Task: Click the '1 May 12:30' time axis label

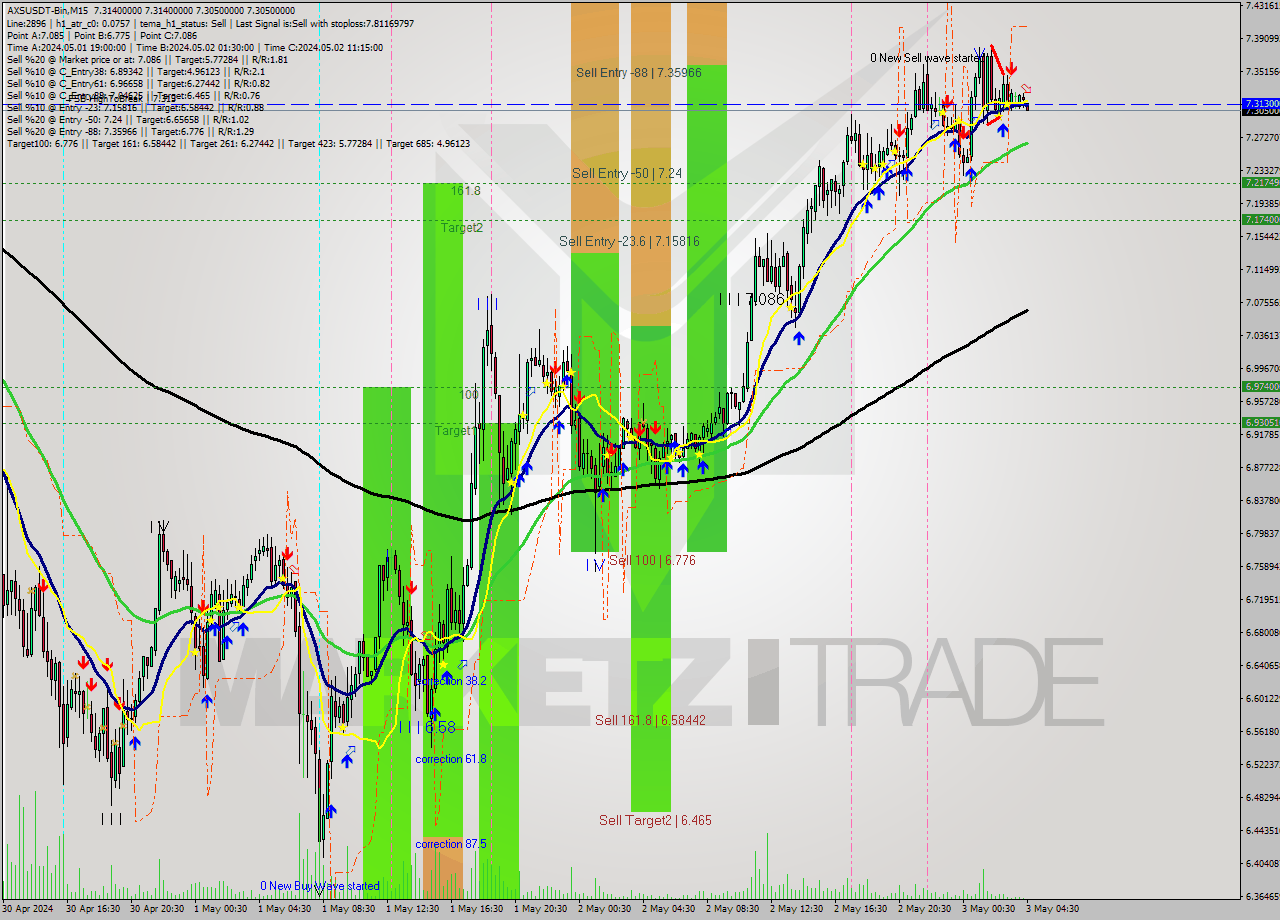Action: (x=414, y=909)
